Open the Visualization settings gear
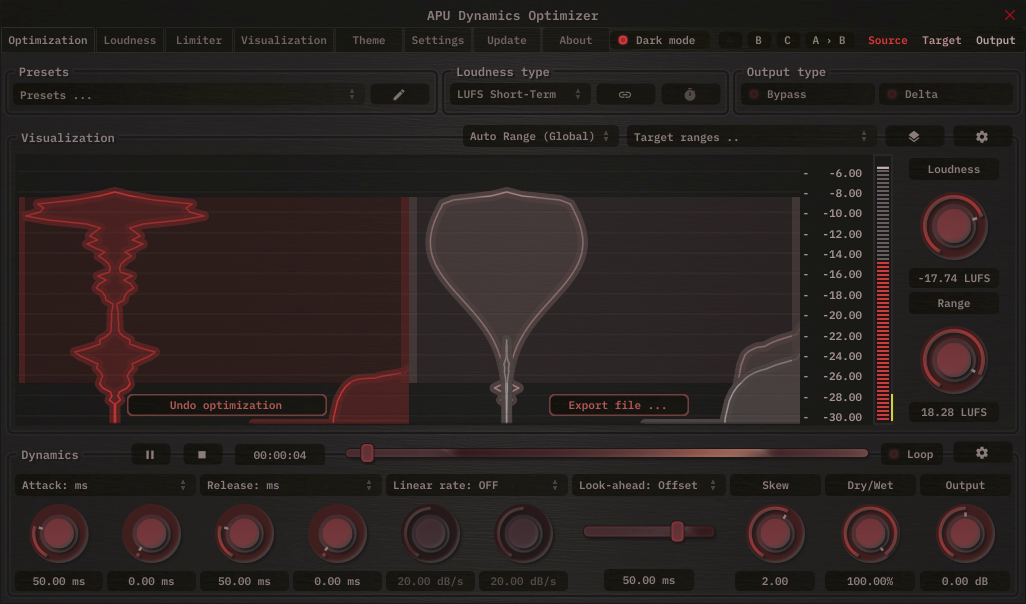Viewport: 1026px width, 604px height. pos(981,135)
